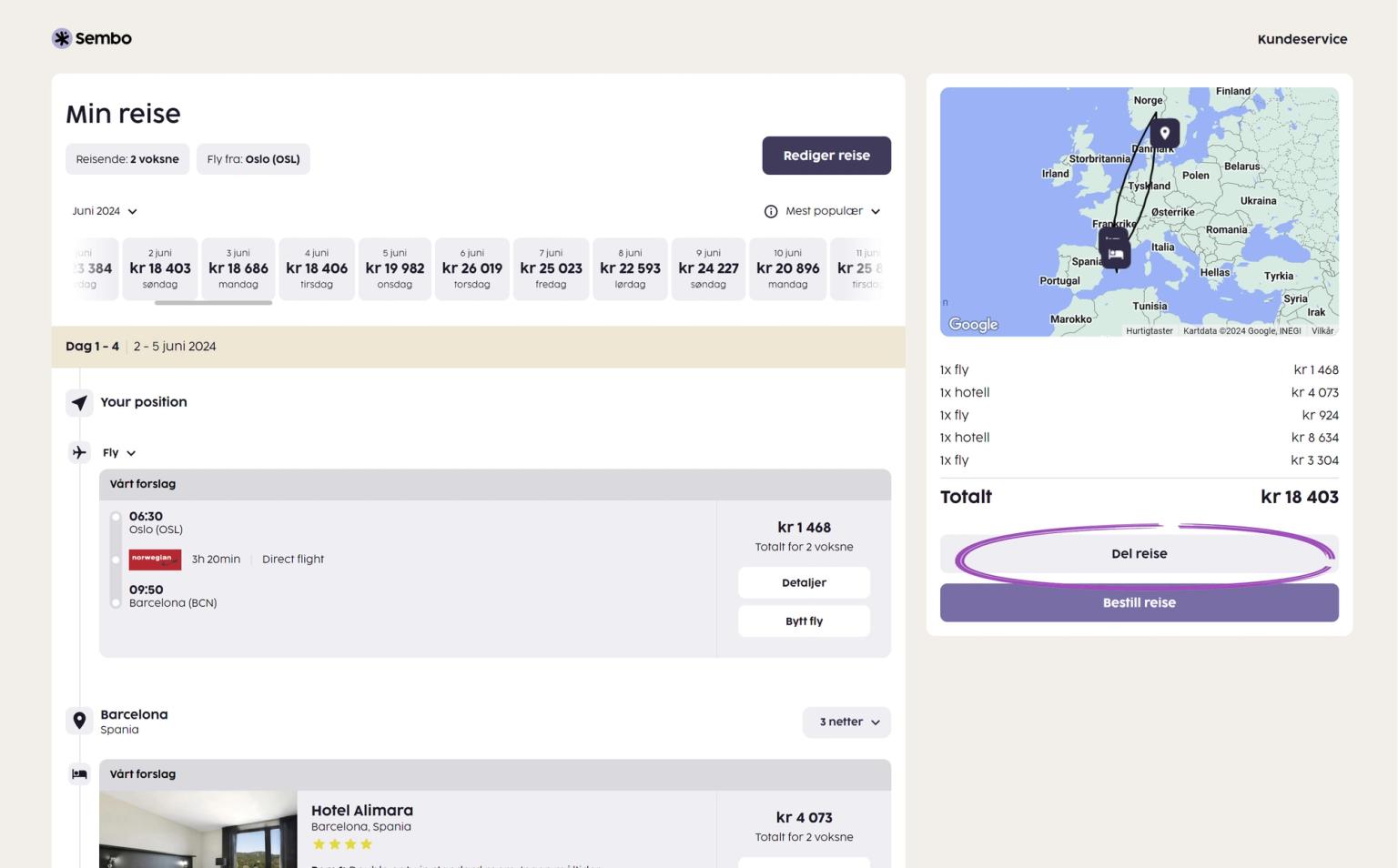Click the Reisende: 2 voksne chip
This screenshot has width=1398, height=868.
tap(127, 159)
